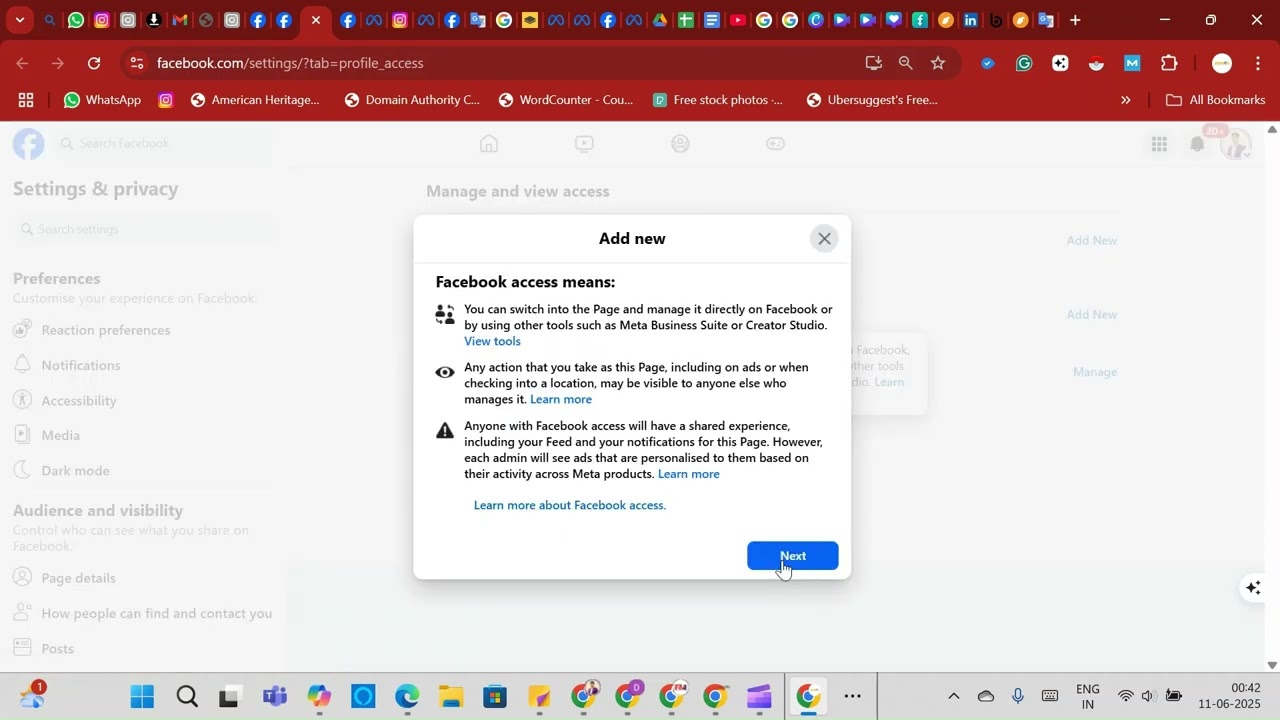Switch to the LinkedIn browser tab
Image resolution: width=1280 pixels, height=720 pixels.
click(x=971, y=20)
